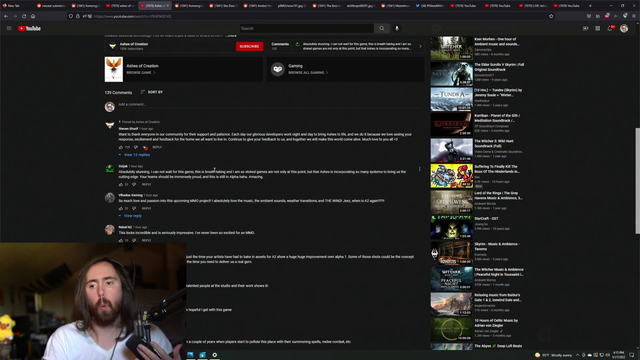Like the 'Absolutely stunning' comment
The image size is (640, 360).
(121, 184)
